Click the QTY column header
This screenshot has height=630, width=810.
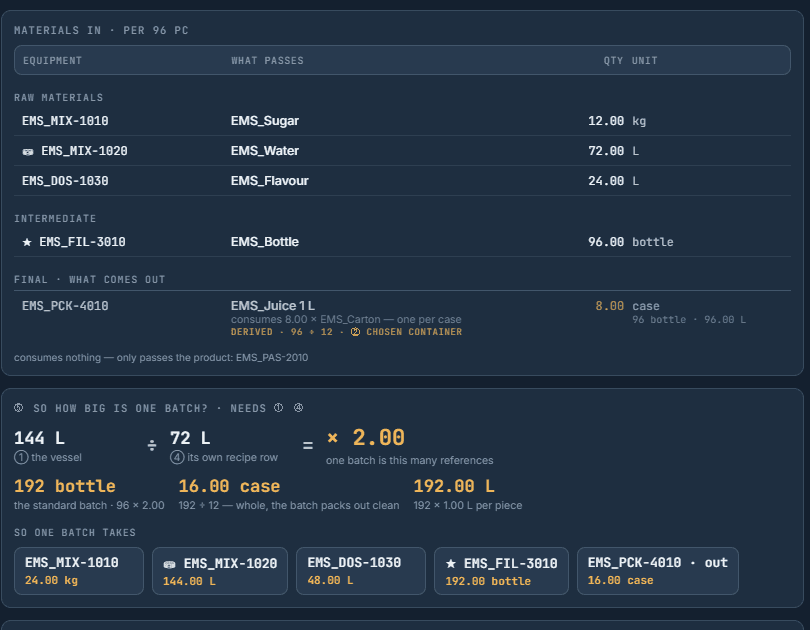(613, 60)
